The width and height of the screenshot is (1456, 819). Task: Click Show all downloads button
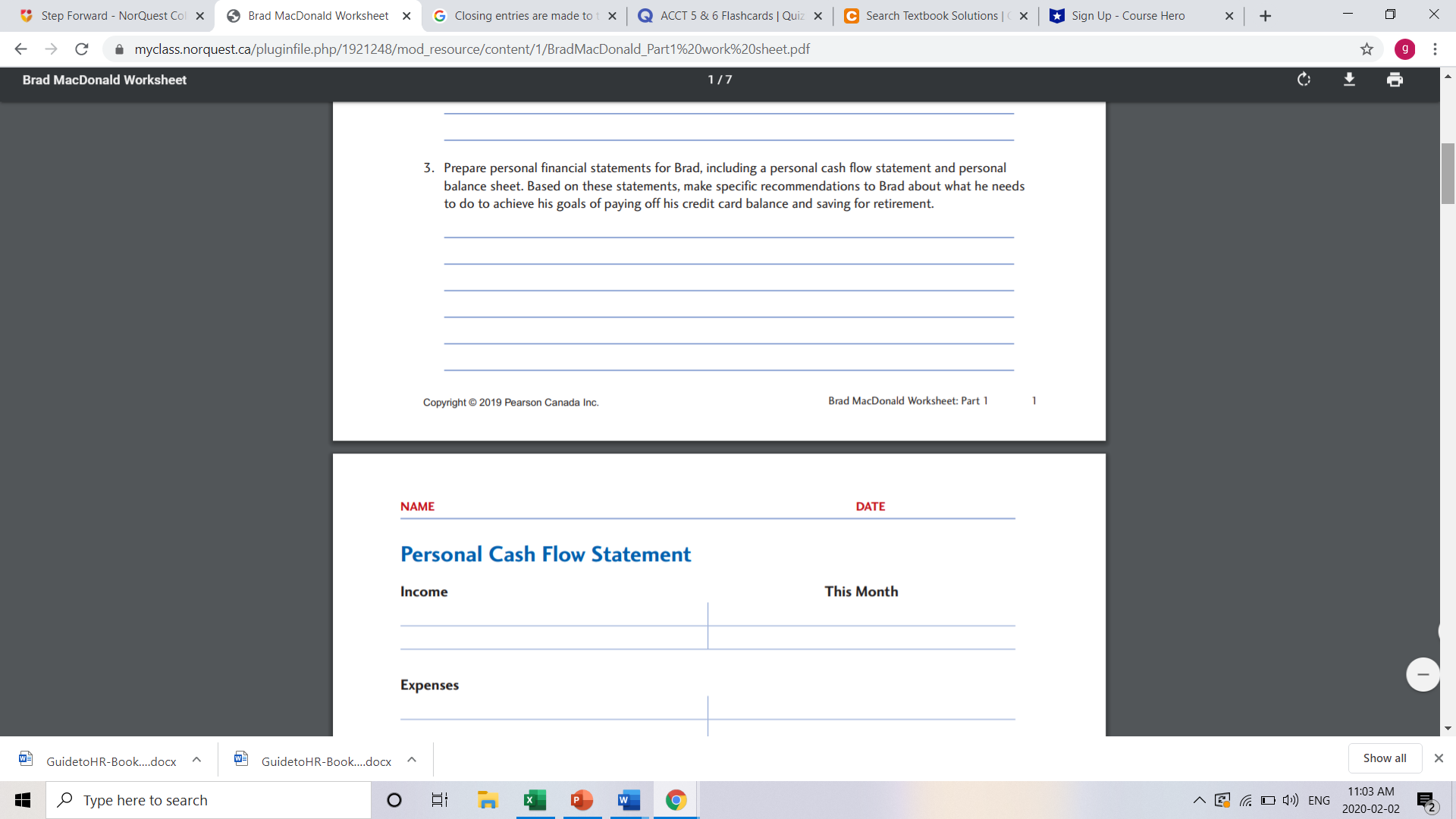coord(1384,758)
